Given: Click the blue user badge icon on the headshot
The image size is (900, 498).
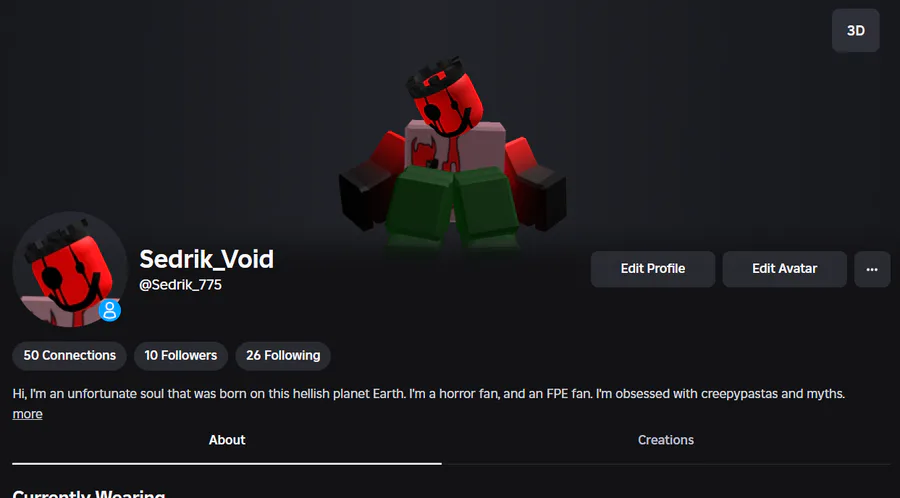Looking at the screenshot, I should click(x=110, y=310).
